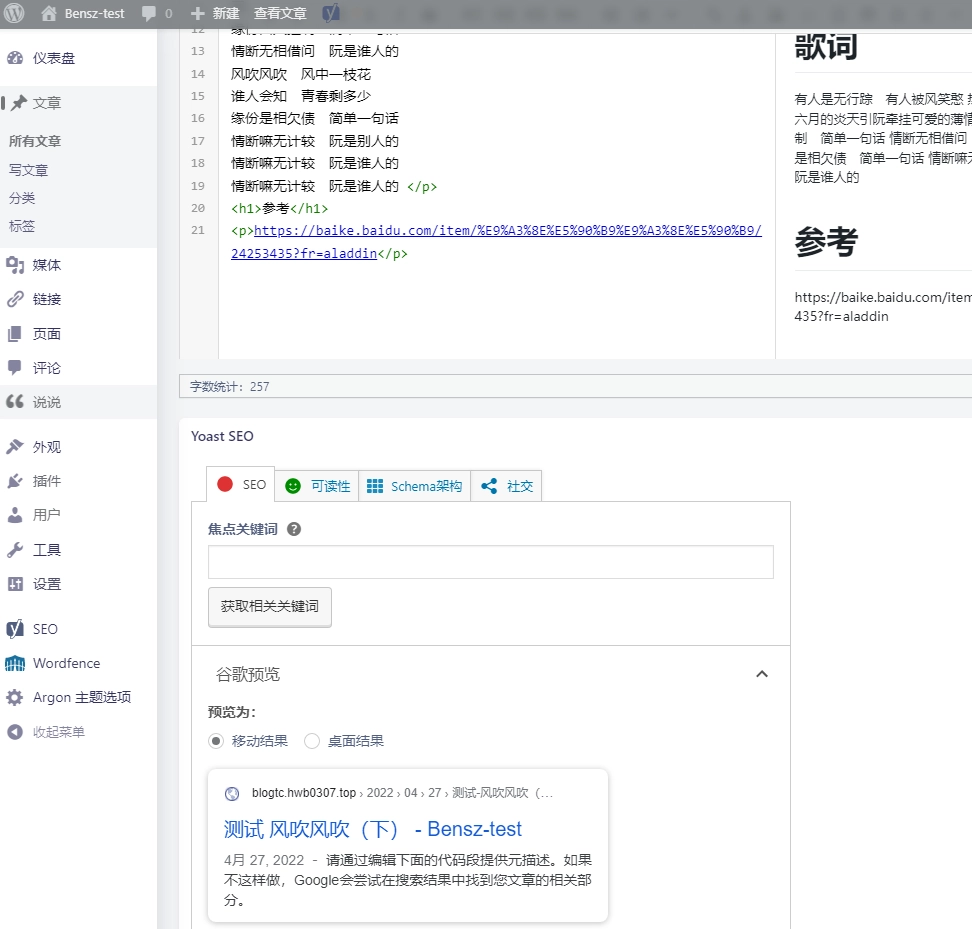Click the Wordfence shield icon

coord(15,663)
